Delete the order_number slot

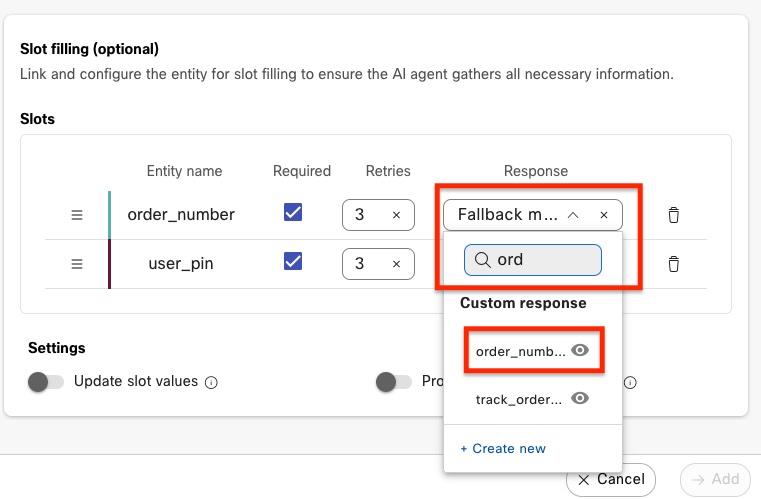tap(674, 215)
